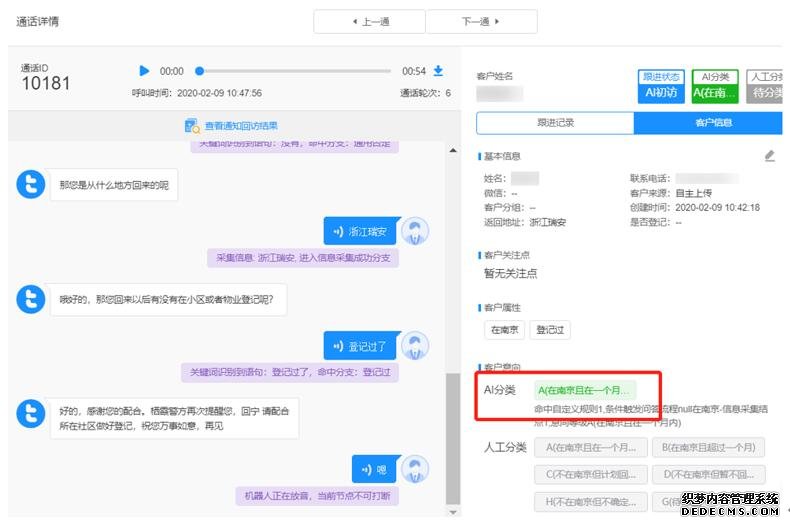Viewport: 790px width, 526px height.
Task: Play the call recording
Action: 144,71
